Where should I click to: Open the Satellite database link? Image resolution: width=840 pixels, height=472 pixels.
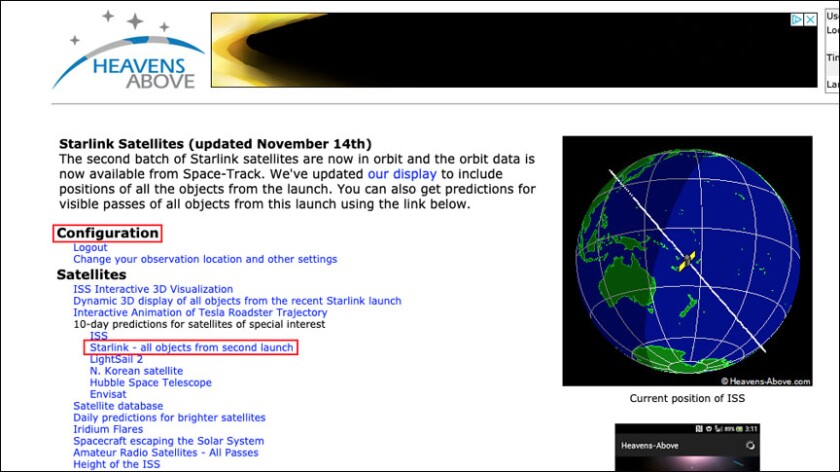(x=118, y=406)
